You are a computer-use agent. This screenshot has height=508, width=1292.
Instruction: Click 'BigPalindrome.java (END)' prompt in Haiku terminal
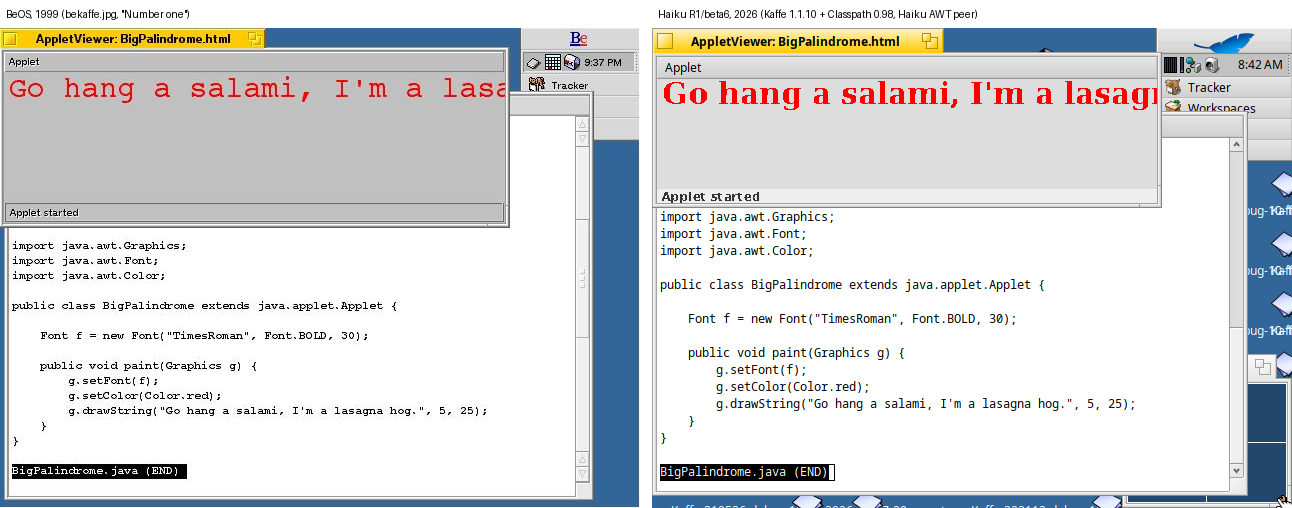tap(744, 472)
